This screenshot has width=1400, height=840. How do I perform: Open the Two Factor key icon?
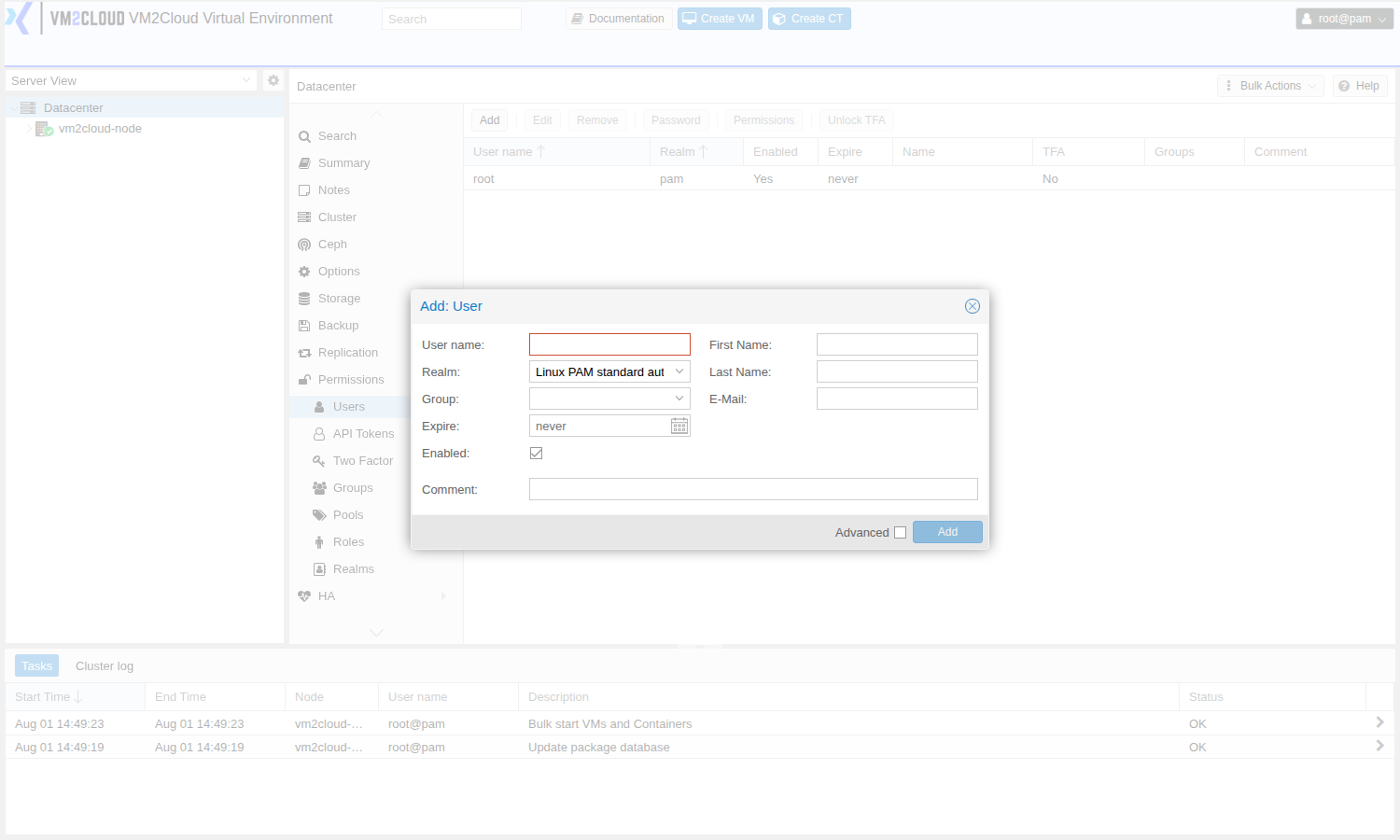click(x=319, y=461)
